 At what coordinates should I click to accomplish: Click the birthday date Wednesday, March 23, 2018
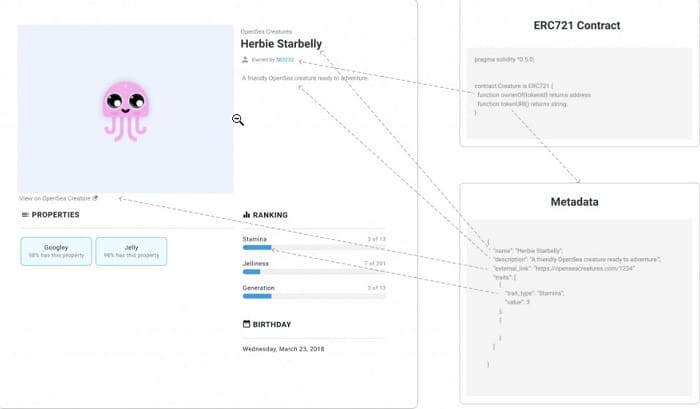283,349
